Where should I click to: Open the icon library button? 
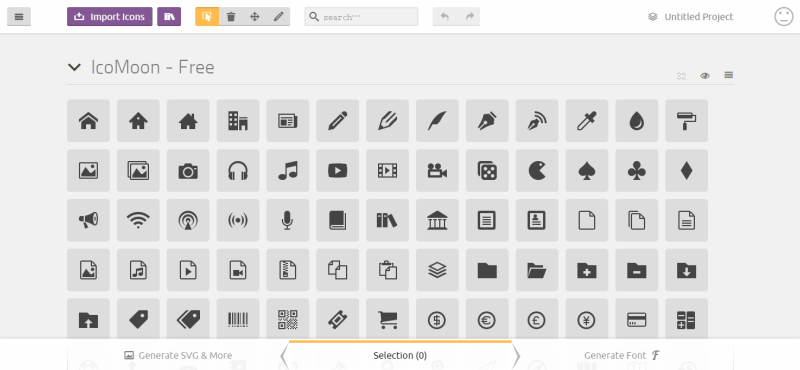pos(169,17)
